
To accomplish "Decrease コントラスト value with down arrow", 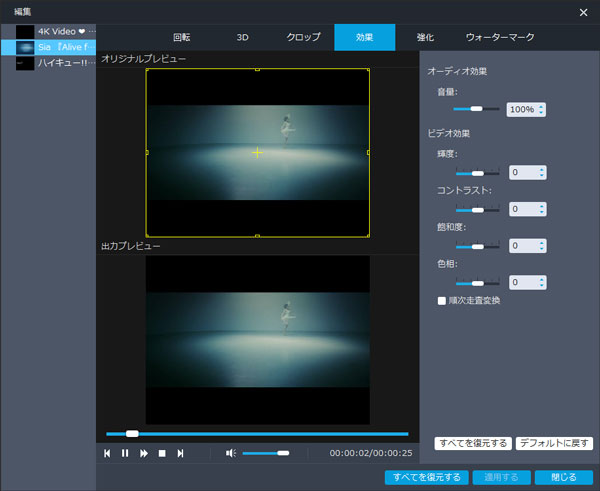I will (541, 212).
